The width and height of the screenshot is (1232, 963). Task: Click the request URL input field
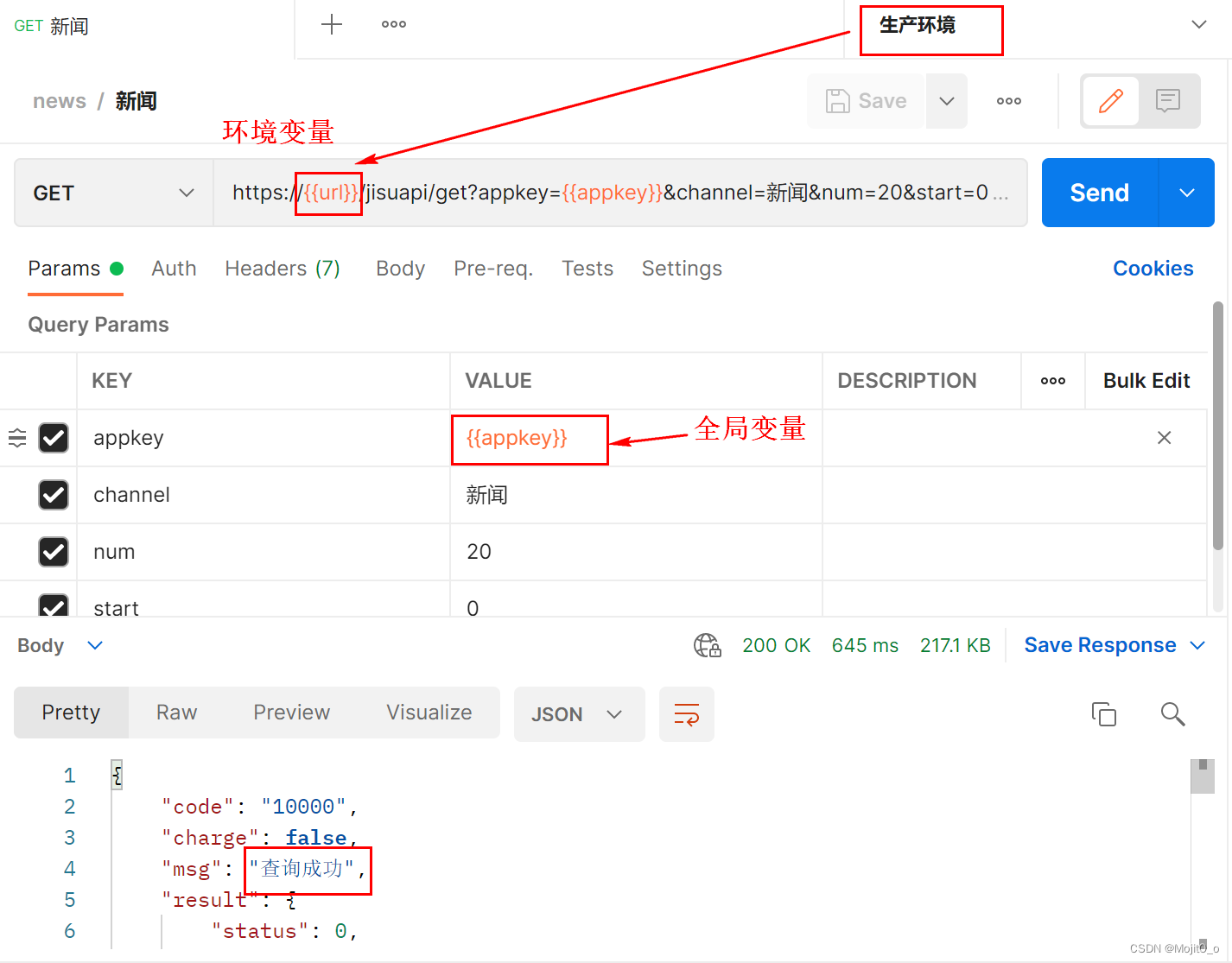[620, 193]
